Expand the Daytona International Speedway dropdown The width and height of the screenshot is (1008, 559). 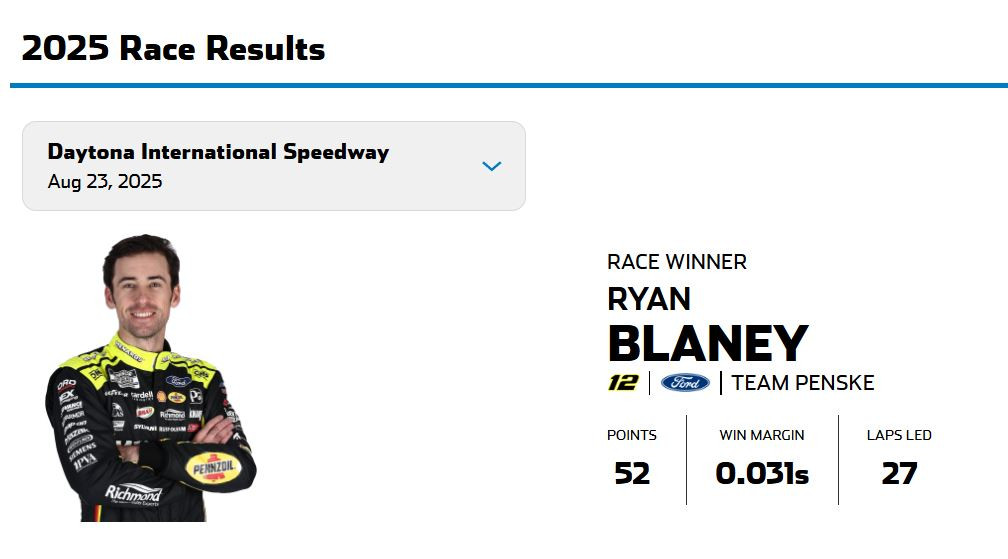pos(274,166)
